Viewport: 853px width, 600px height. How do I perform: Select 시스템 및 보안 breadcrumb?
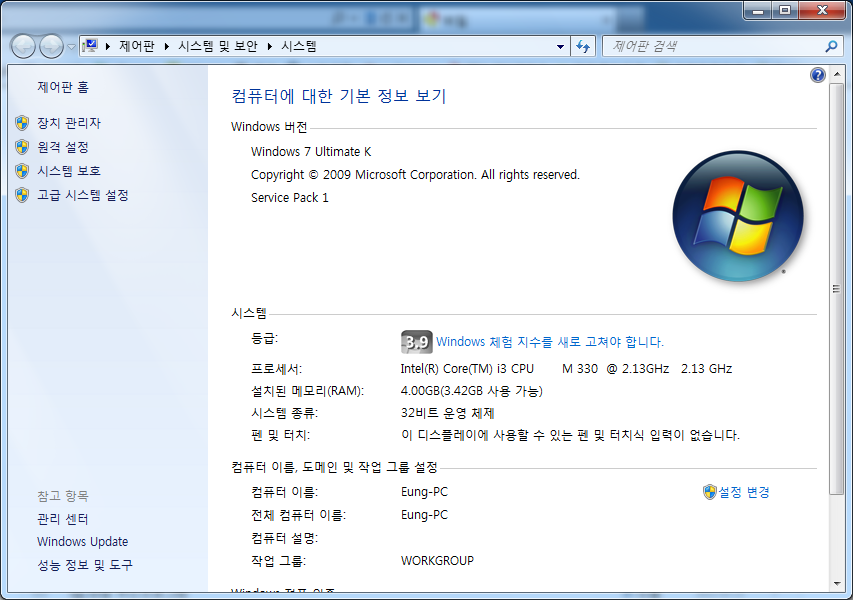[218, 46]
